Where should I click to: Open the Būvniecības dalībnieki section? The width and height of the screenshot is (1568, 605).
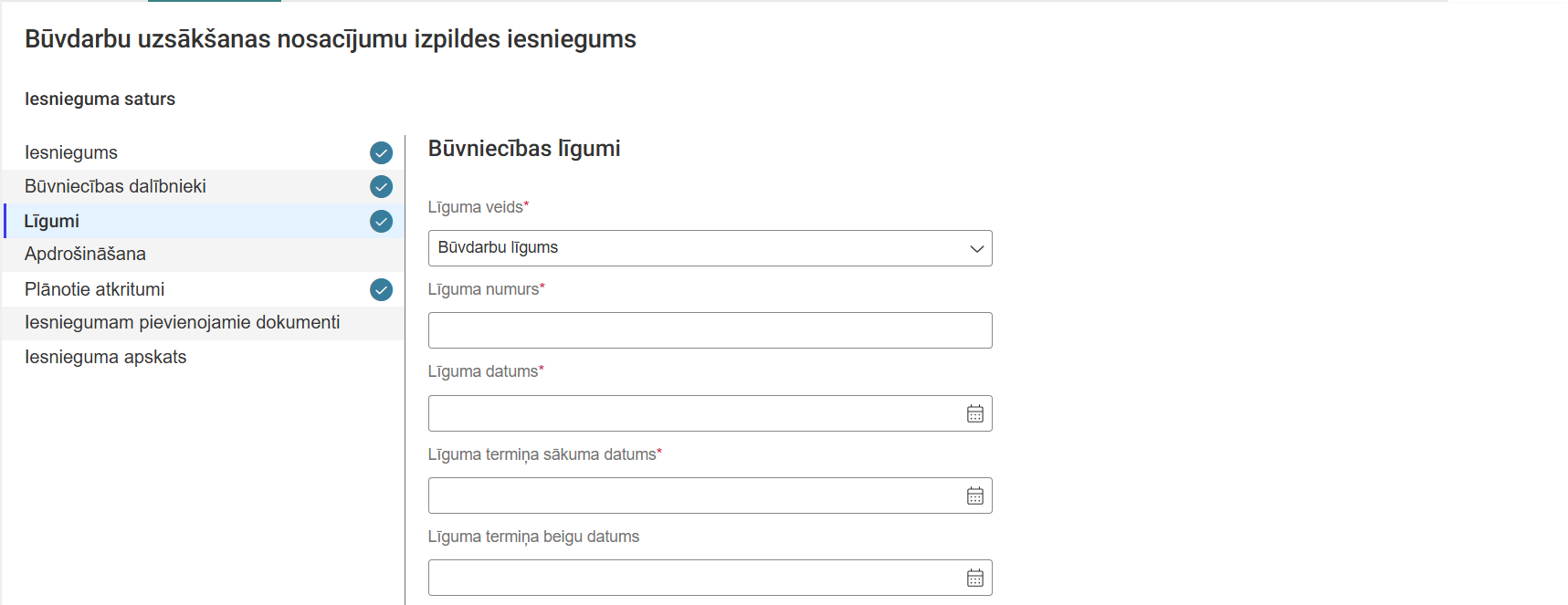(x=115, y=186)
